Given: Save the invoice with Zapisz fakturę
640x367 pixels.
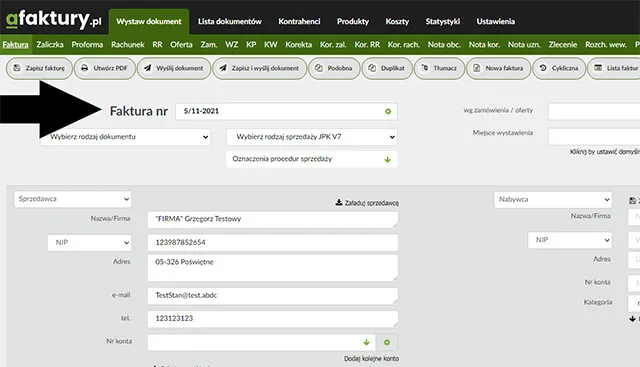Looking at the screenshot, I should (x=39, y=68).
